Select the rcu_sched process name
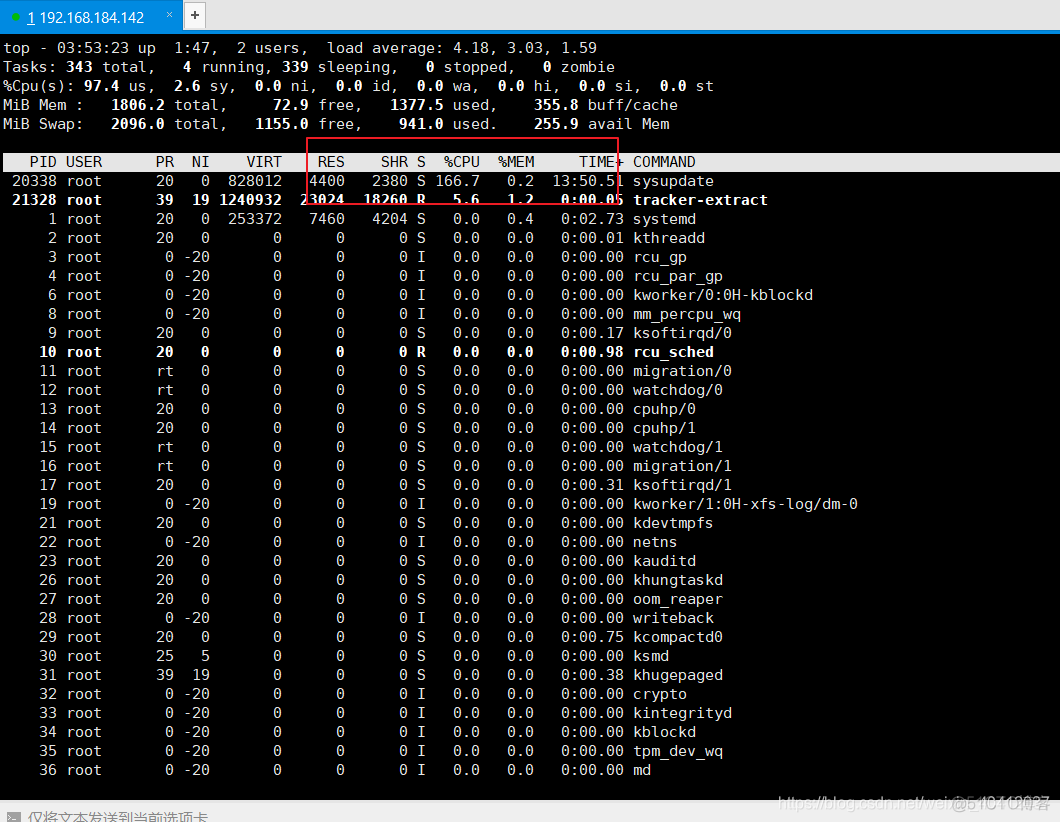Screen dimensions: 1060x822 pos(673,352)
